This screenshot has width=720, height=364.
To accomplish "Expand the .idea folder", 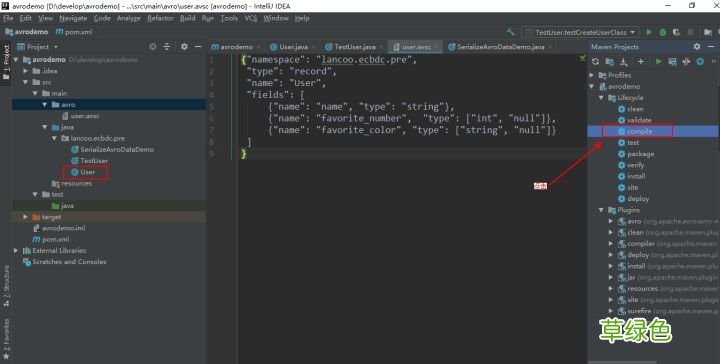I will [x=26, y=71].
